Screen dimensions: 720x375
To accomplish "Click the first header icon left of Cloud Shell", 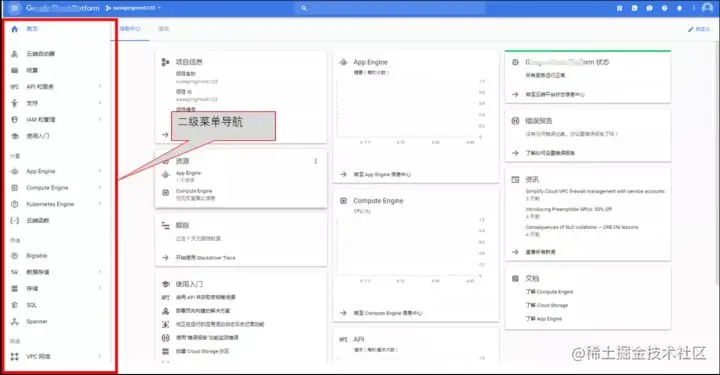I will coord(619,8).
